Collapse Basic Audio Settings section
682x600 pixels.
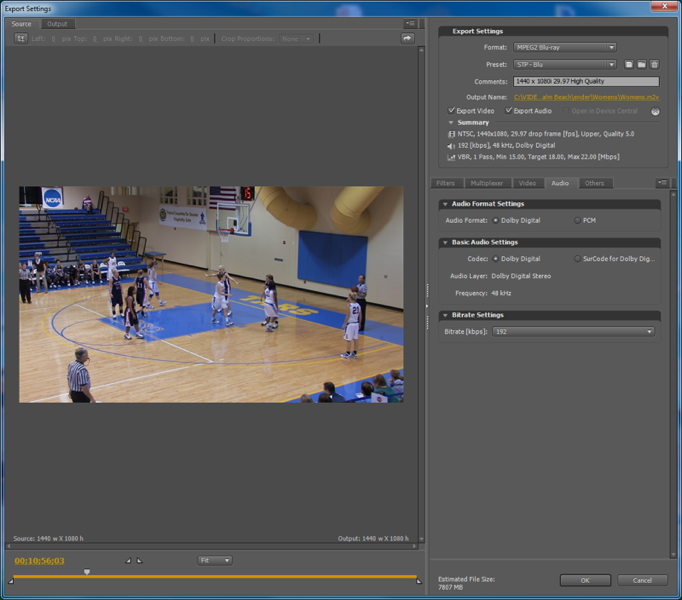[x=445, y=242]
